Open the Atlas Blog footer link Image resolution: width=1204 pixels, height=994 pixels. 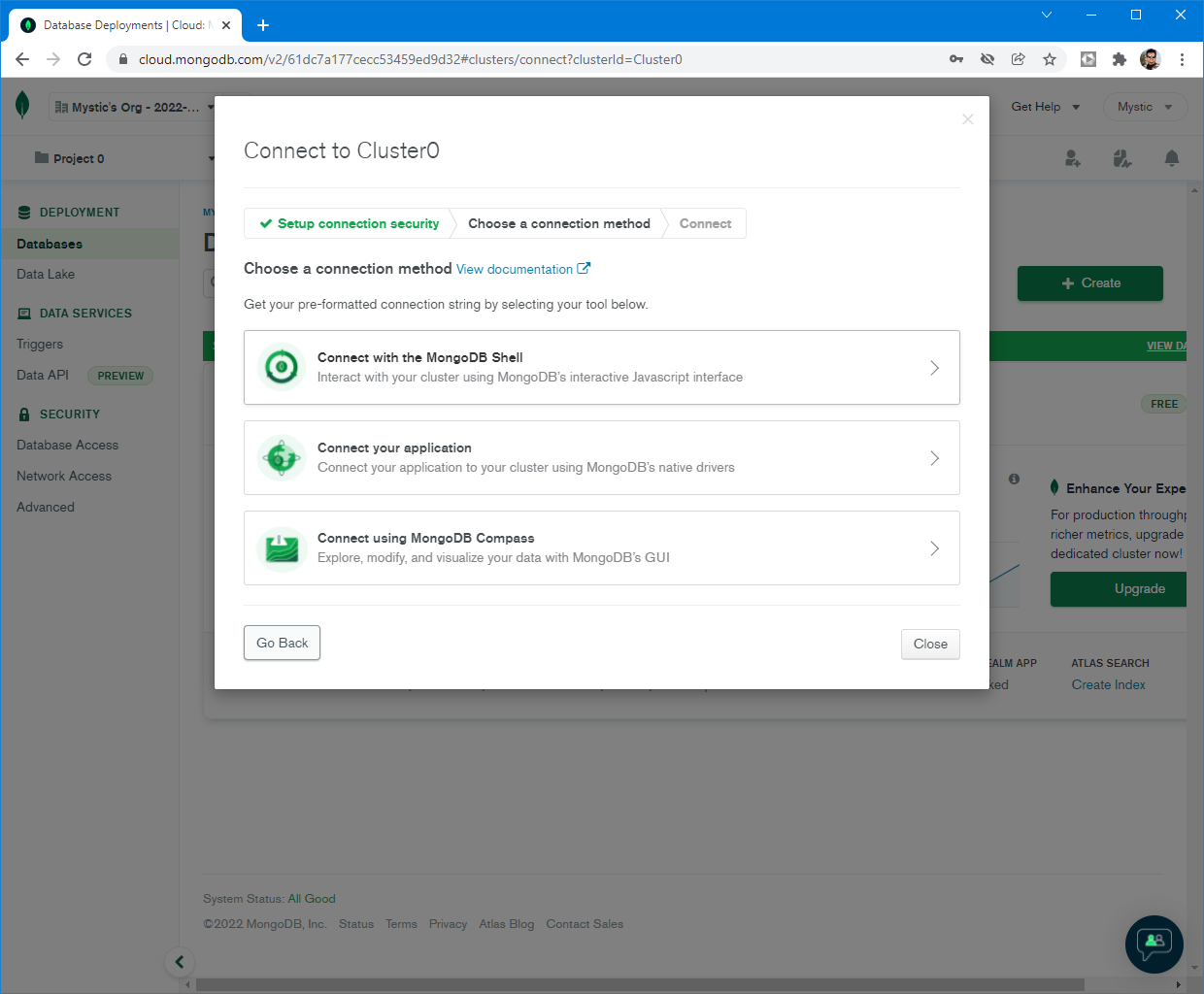[507, 924]
